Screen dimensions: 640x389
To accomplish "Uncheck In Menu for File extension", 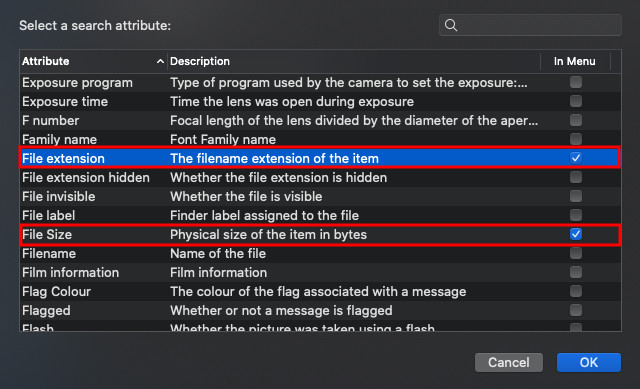I will 576,158.
